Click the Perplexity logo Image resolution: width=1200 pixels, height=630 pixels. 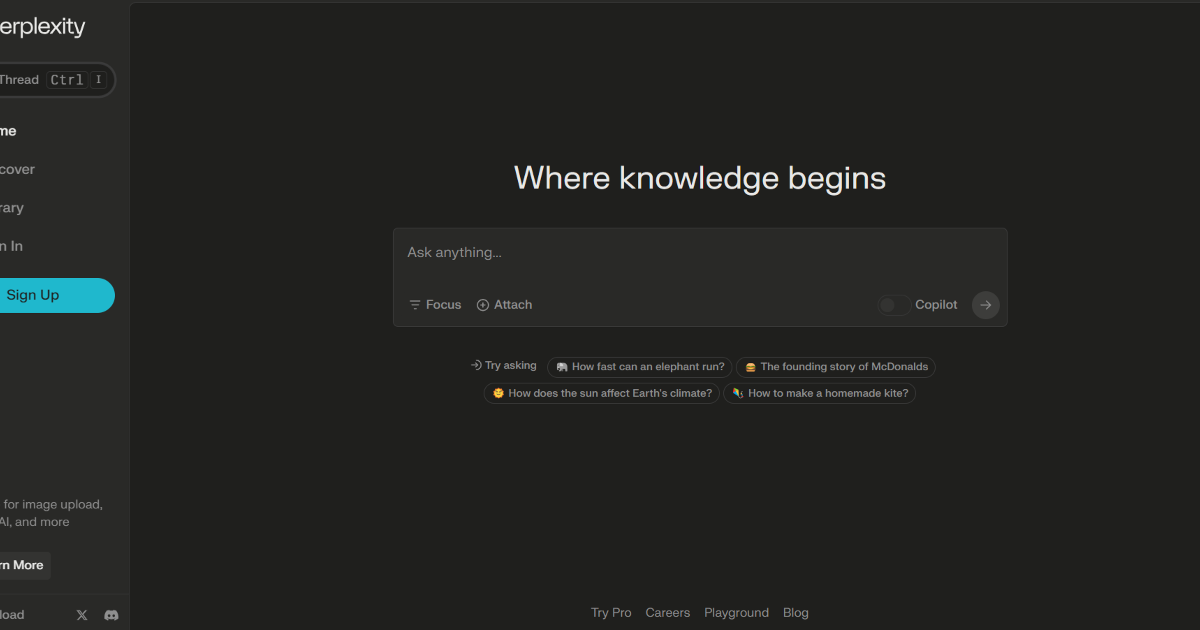[42, 27]
